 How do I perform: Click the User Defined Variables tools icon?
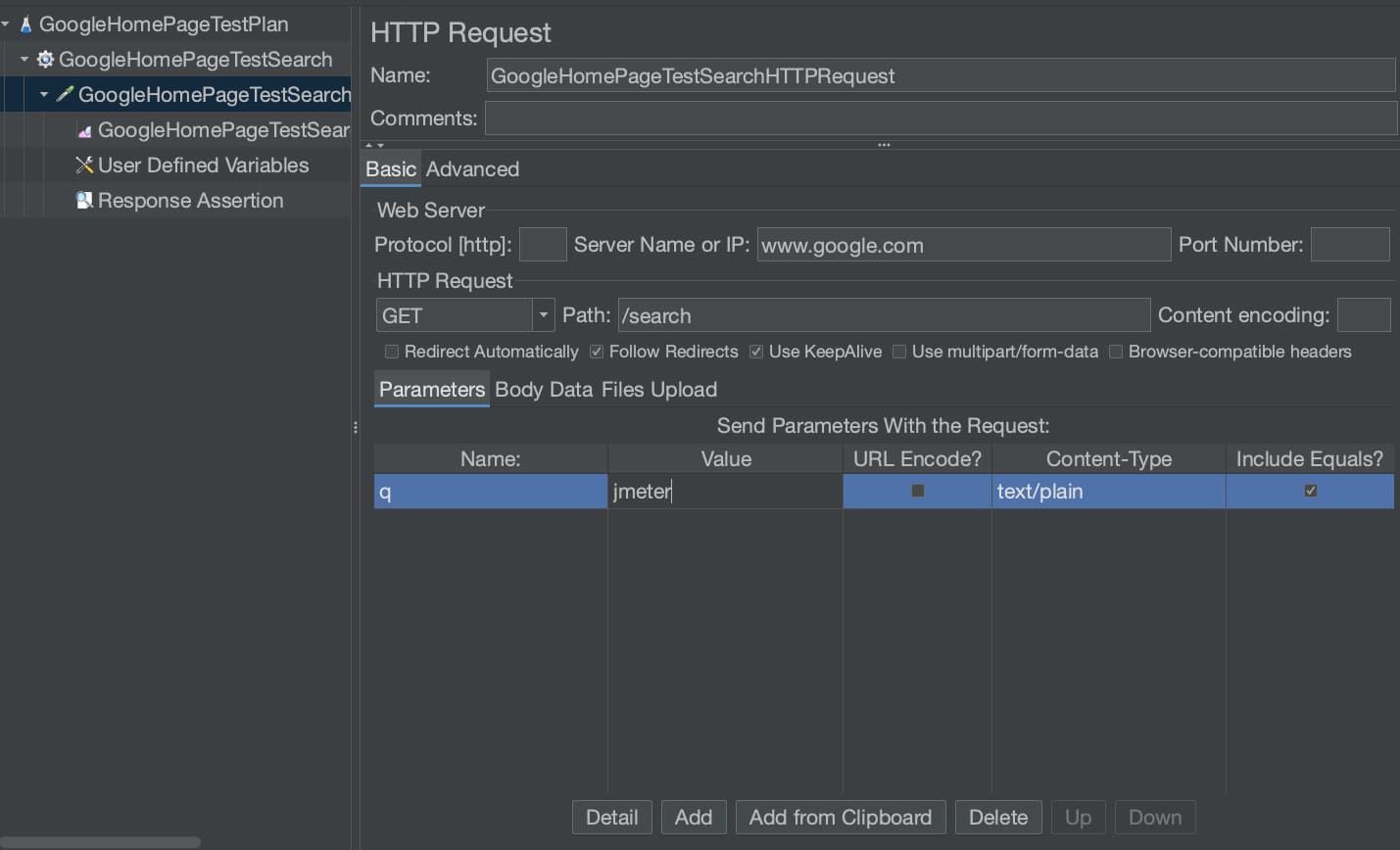pos(84,165)
